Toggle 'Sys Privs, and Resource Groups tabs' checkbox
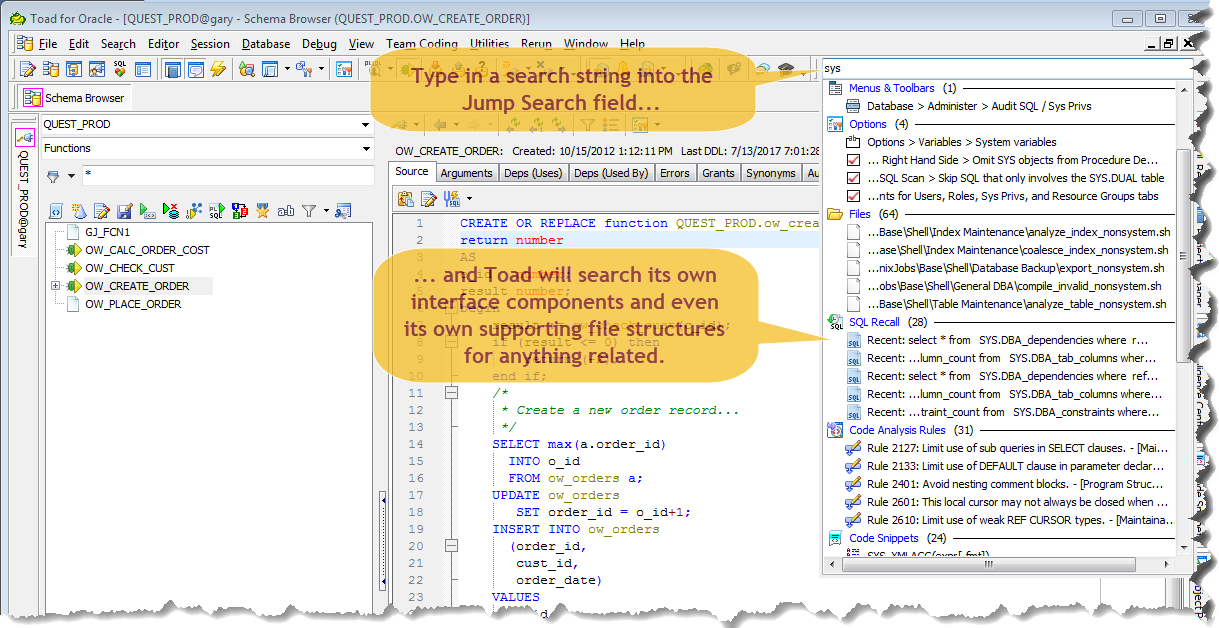This screenshot has width=1219, height=628. tap(853, 196)
